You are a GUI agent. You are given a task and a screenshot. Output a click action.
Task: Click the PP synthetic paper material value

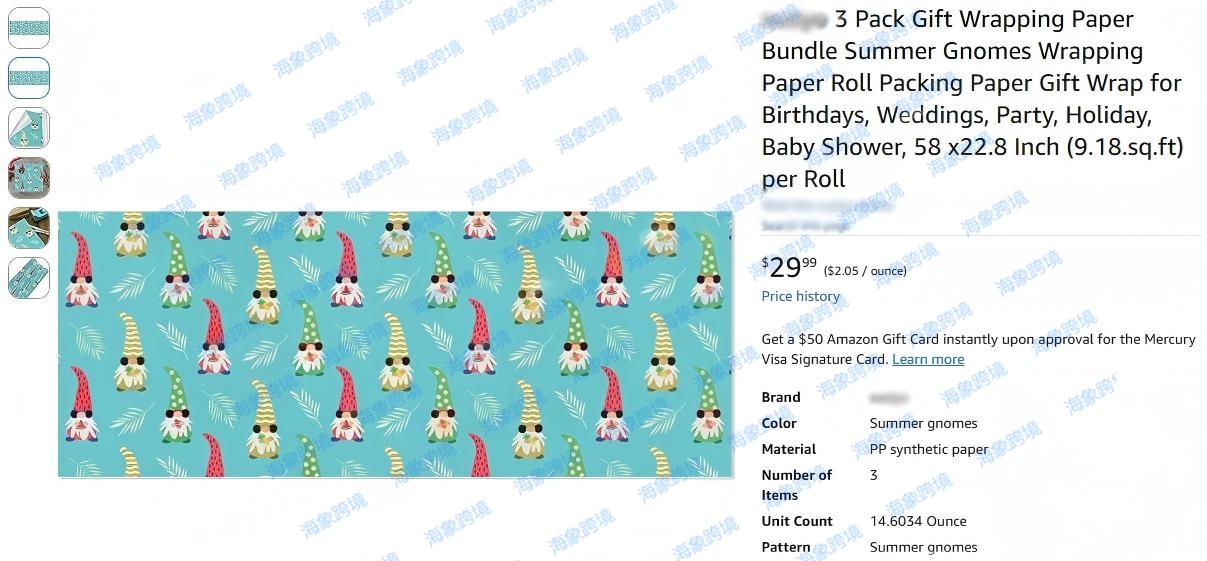click(x=929, y=449)
